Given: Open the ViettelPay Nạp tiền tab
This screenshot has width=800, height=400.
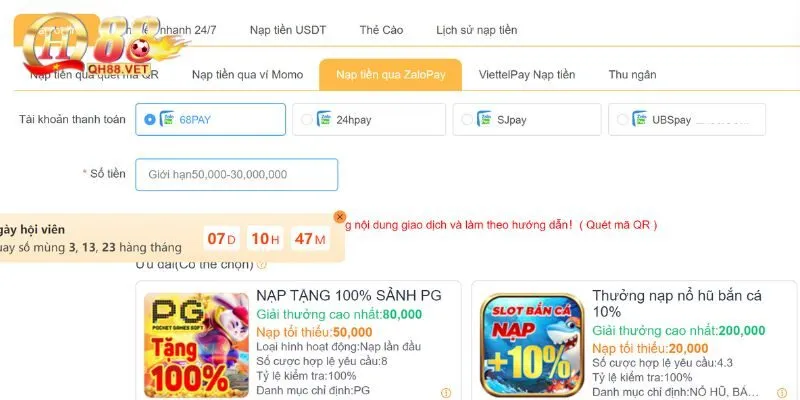Looking at the screenshot, I should click(x=527, y=75).
